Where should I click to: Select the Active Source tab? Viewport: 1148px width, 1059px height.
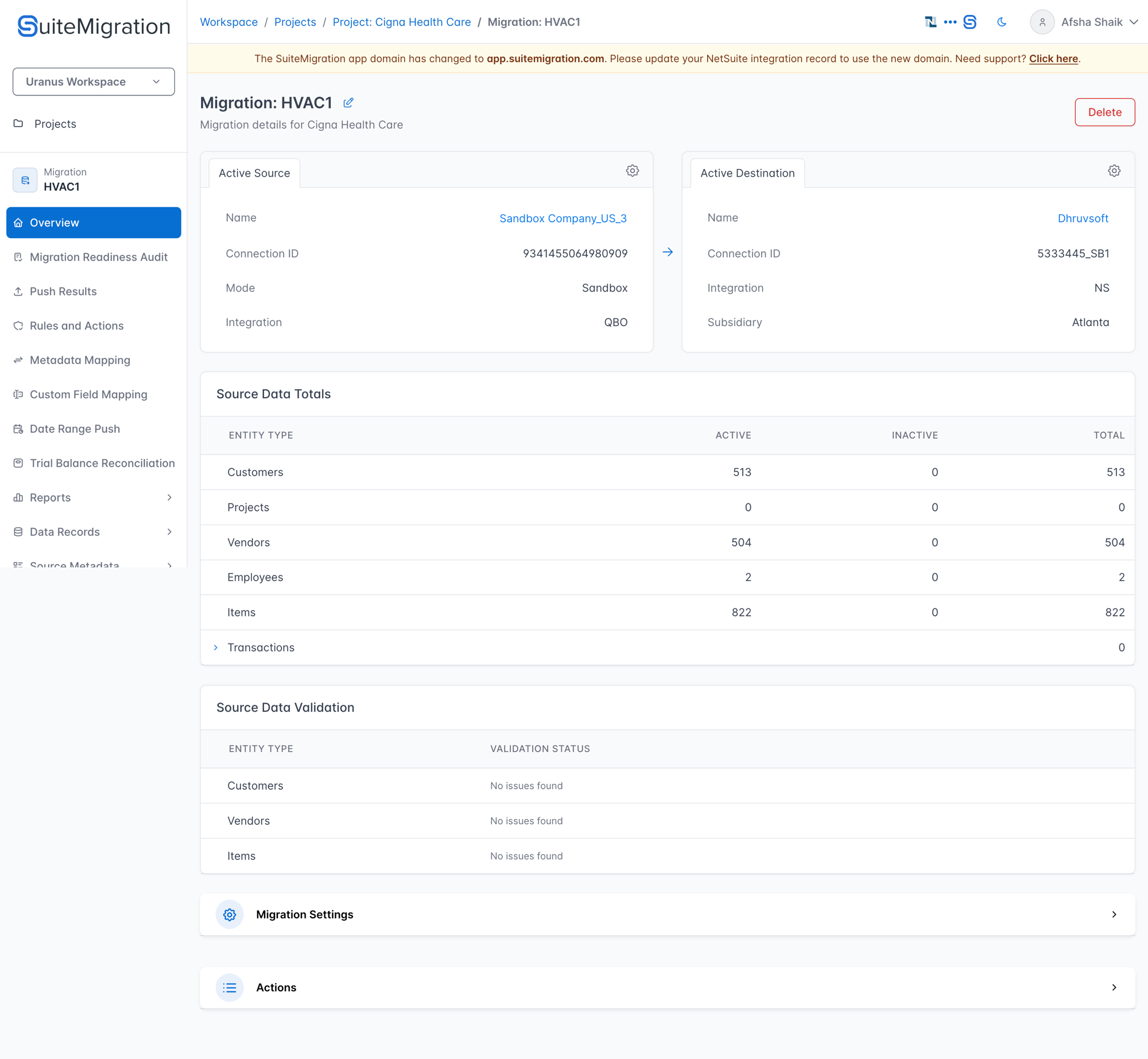pyautogui.click(x=254, y=173)
